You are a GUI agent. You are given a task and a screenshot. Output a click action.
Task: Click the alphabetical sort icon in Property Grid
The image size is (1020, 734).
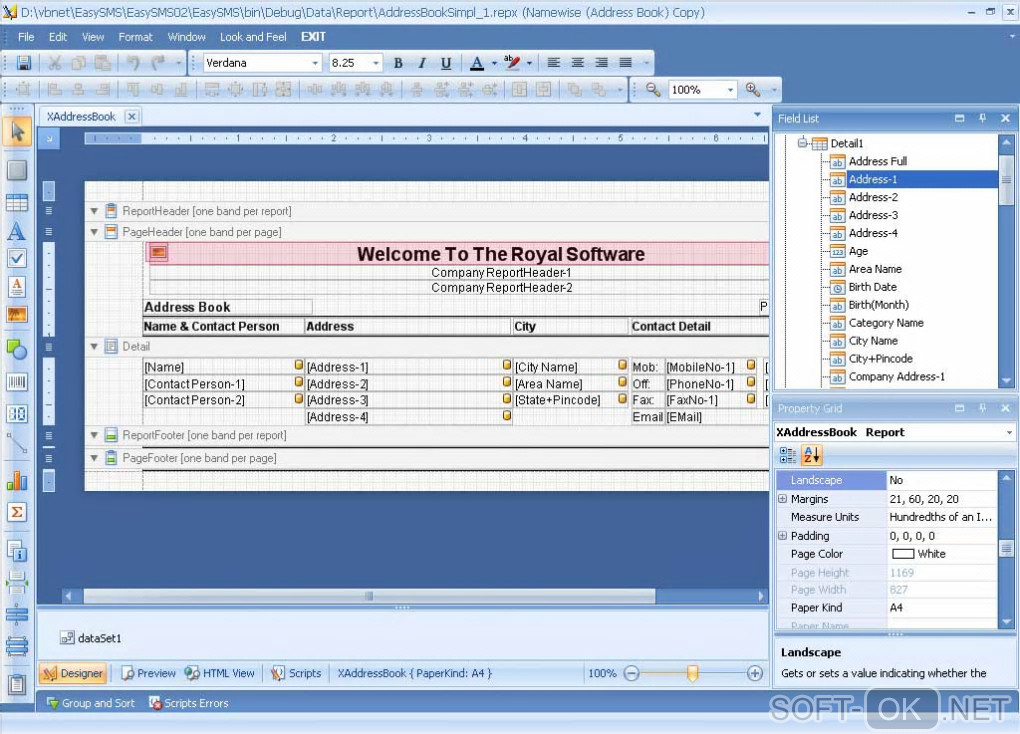point(811,455)
